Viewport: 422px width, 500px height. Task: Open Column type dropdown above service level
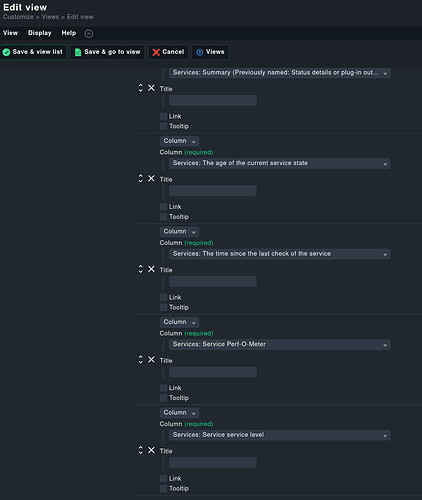tap(179, 413)
